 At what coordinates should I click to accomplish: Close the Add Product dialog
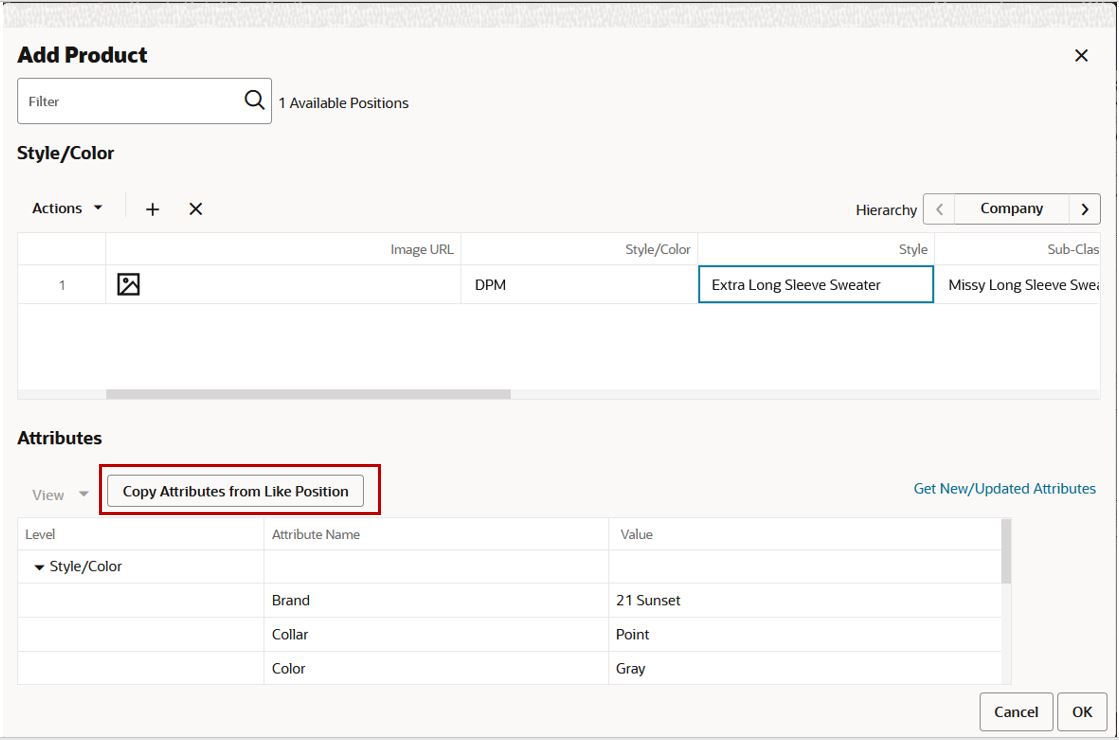1081,56
